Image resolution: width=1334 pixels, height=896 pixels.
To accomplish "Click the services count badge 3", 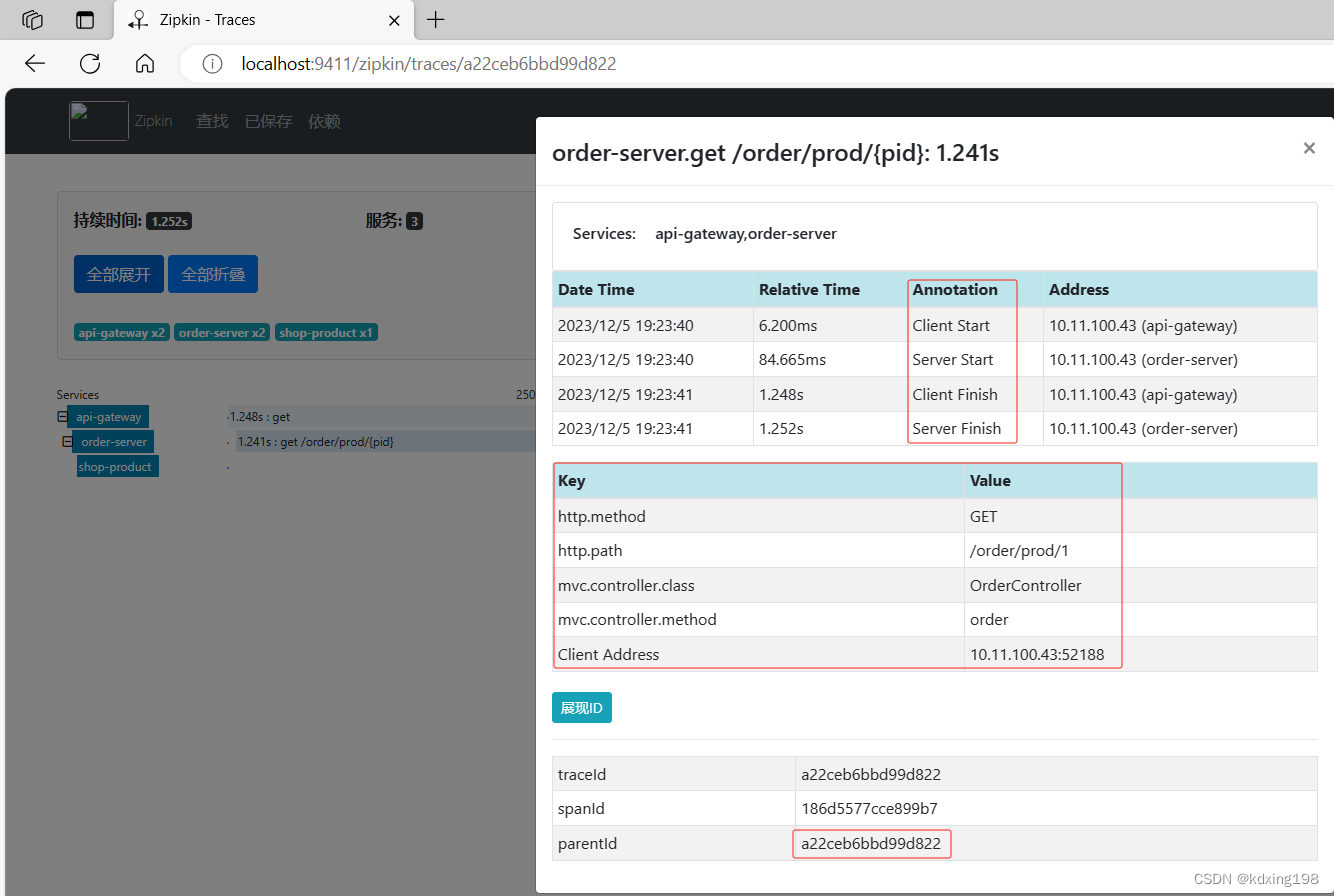I will click(x=414, y=221).
